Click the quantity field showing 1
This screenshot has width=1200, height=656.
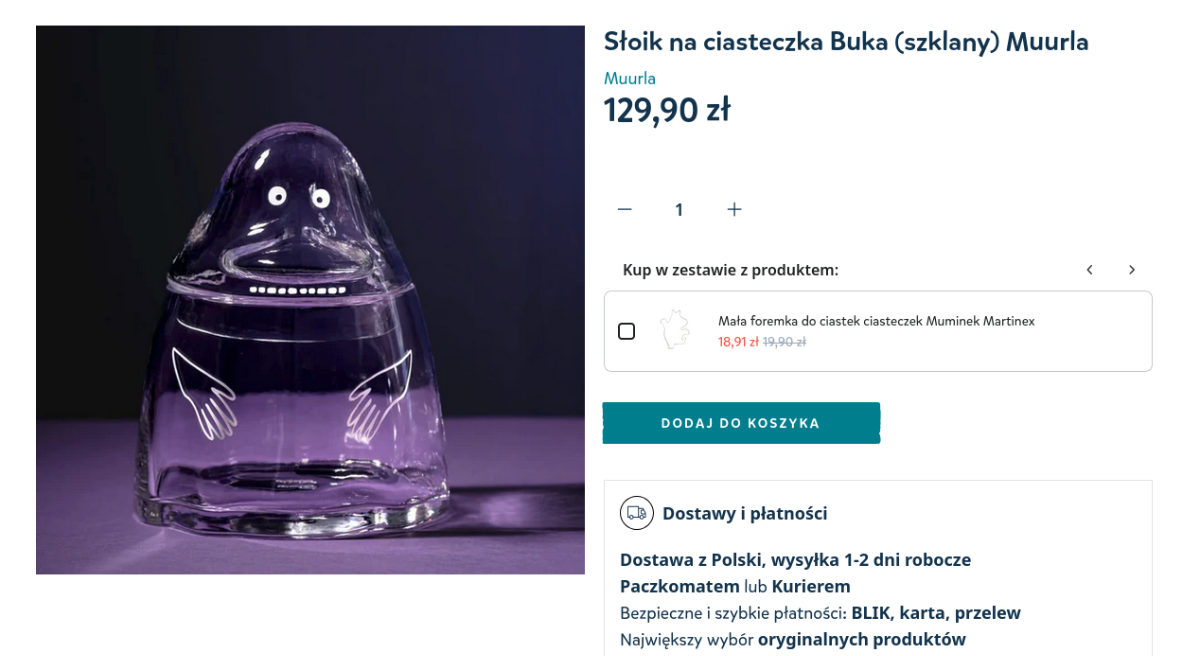coord(679,210)
